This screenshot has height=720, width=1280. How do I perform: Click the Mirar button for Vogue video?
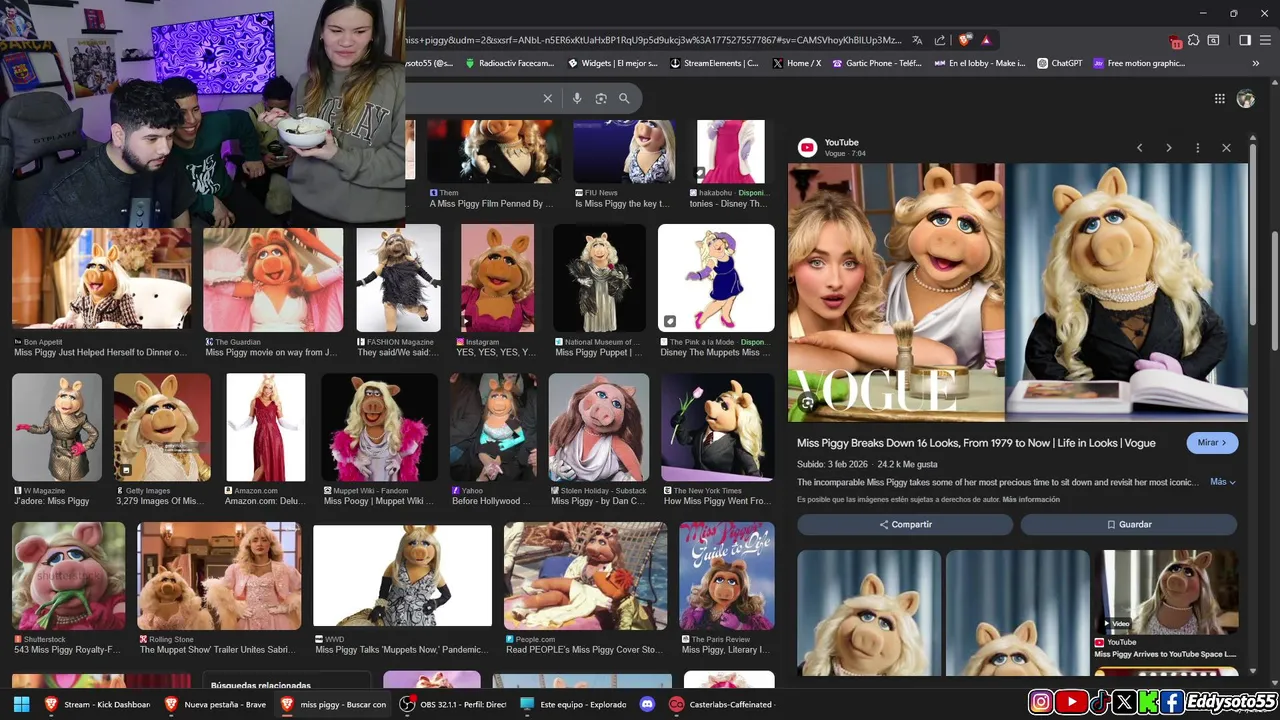1212,442
